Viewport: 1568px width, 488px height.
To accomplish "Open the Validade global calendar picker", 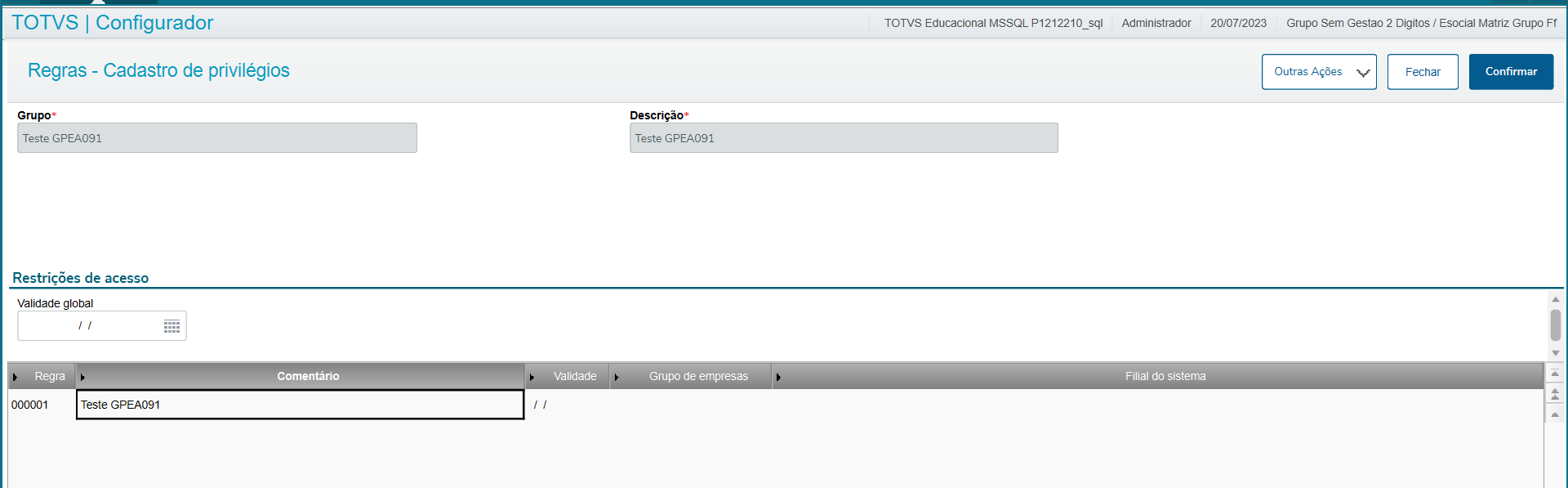I will coord(171,326).
